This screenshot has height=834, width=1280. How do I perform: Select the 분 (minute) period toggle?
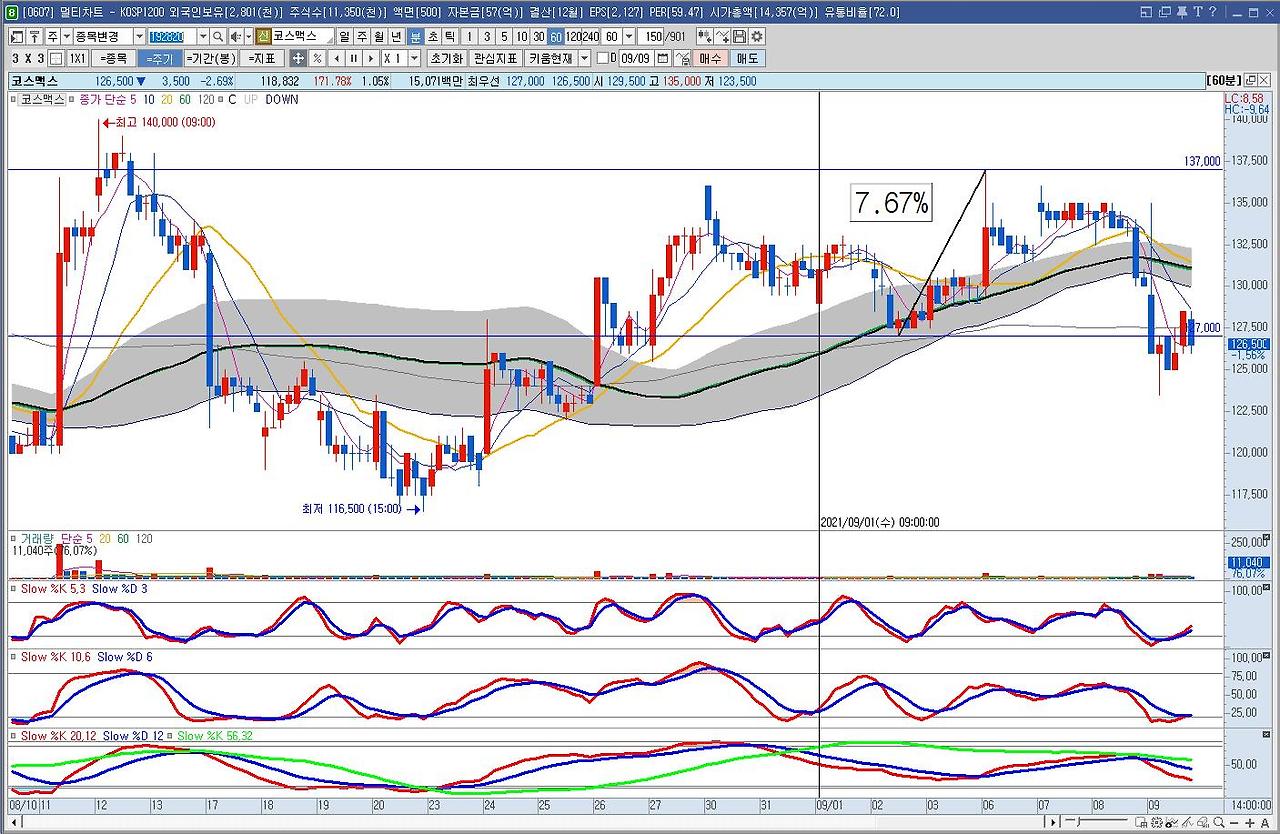click(x=415, y=37)
